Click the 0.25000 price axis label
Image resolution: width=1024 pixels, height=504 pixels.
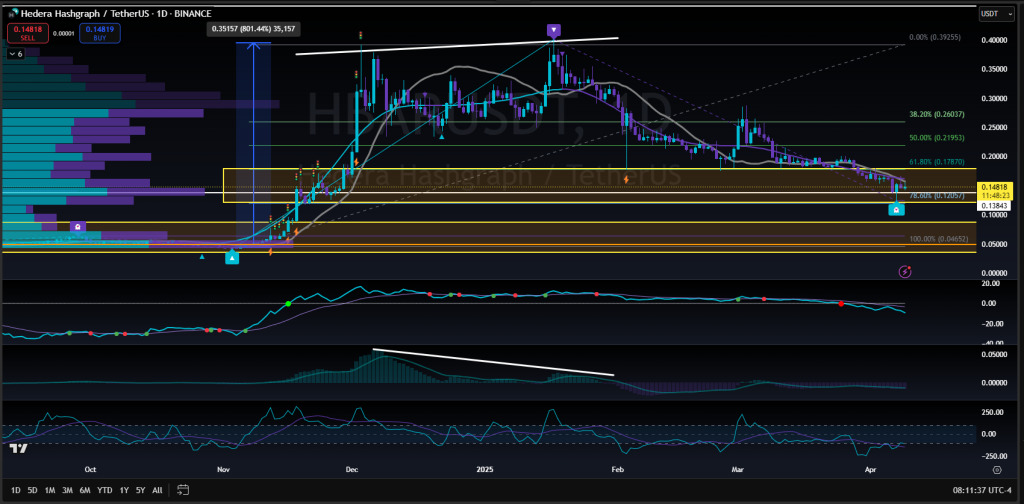(996, 127)
